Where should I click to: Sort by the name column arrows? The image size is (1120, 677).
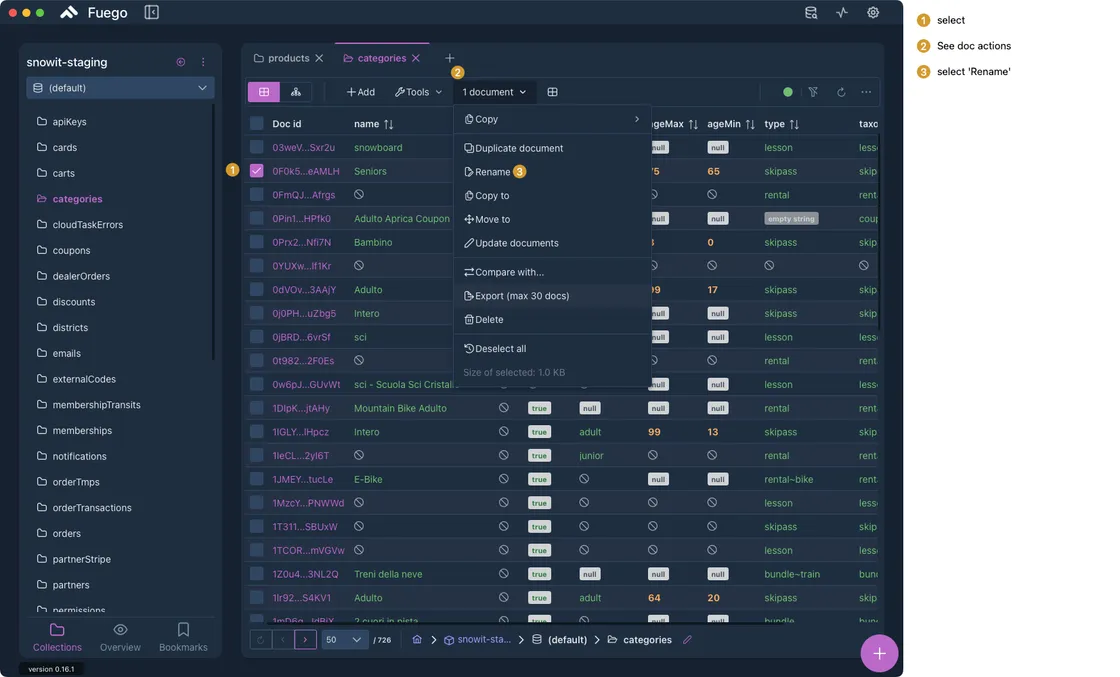tap(389, 124)
